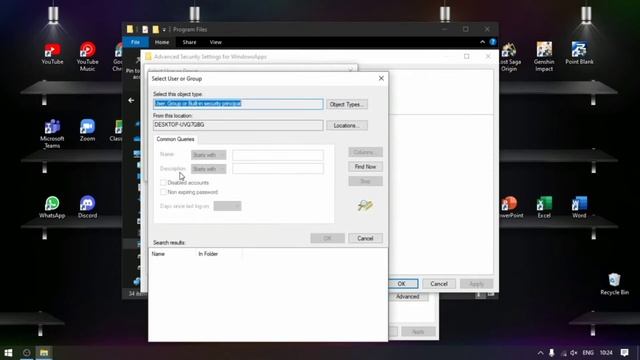Open Discord desktop icon

(87, 207)
